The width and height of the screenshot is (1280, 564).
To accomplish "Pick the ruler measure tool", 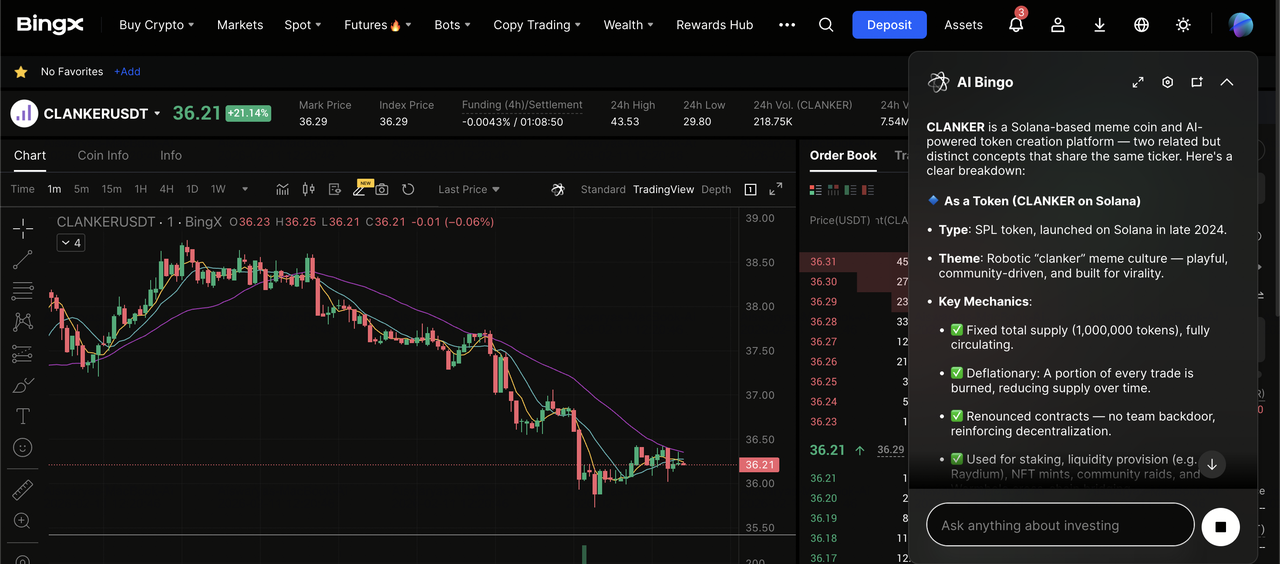I will tap(22, 490).
